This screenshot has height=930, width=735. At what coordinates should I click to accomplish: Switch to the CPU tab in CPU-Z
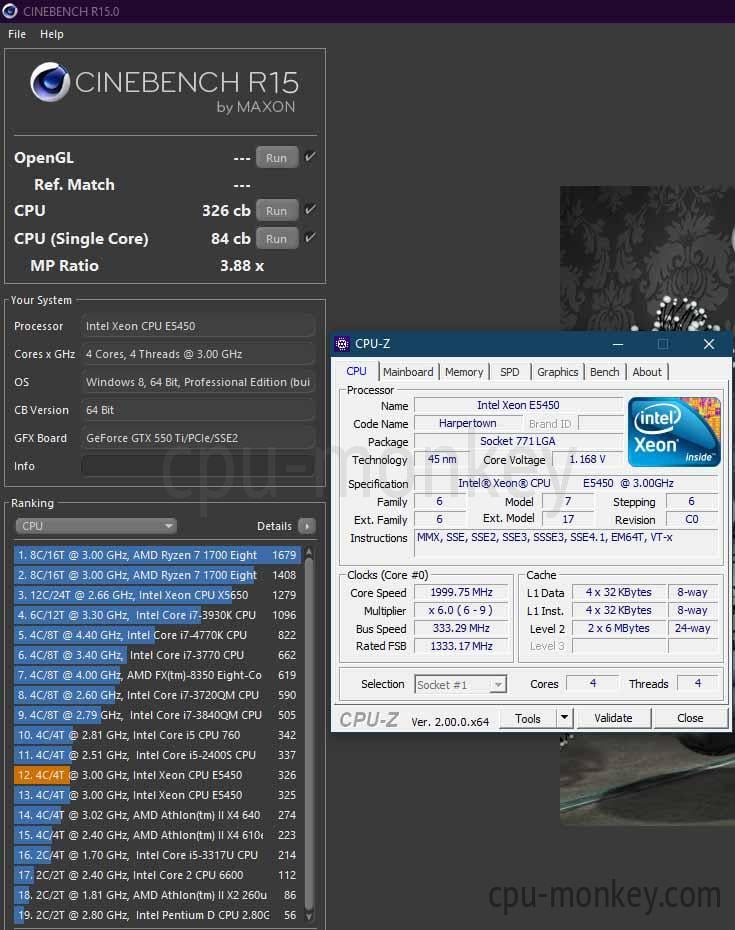[x=357, y=371]
